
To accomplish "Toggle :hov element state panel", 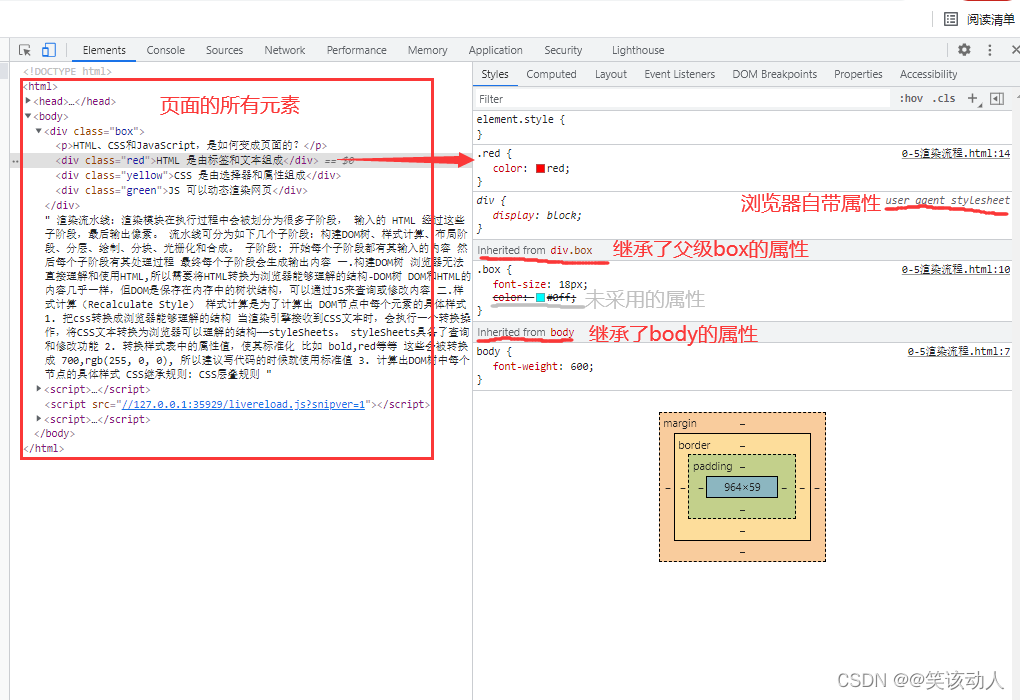I will pos(911,98).
